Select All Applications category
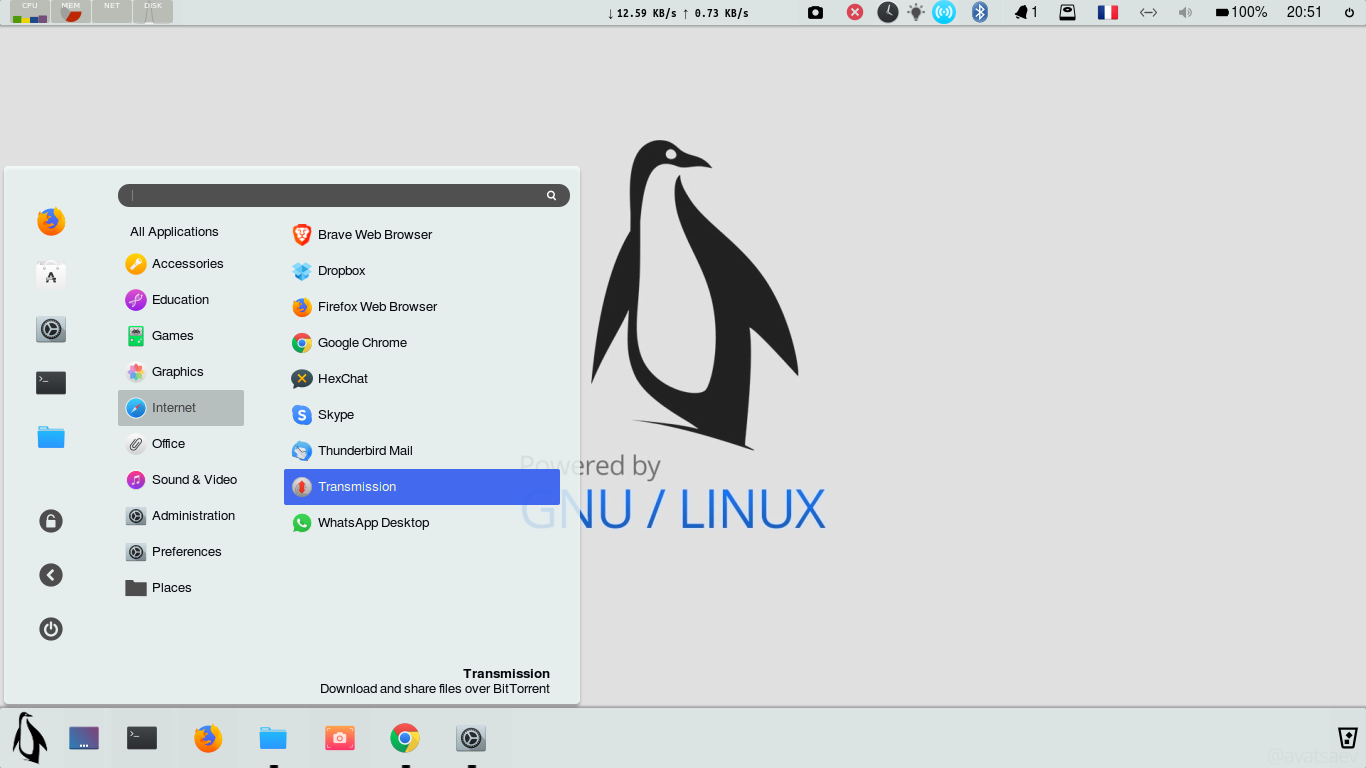1366x768 pixels. pyautogui.click(x=174, y=231)
